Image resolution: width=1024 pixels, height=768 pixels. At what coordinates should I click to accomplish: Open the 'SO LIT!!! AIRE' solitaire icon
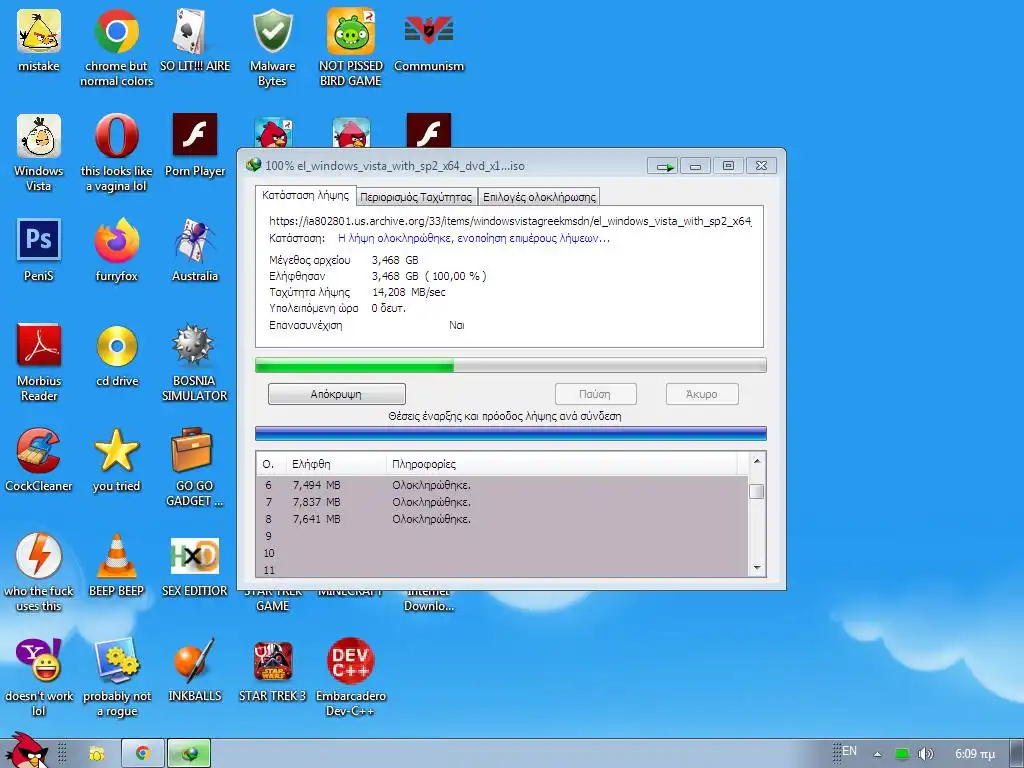(195, 40)
